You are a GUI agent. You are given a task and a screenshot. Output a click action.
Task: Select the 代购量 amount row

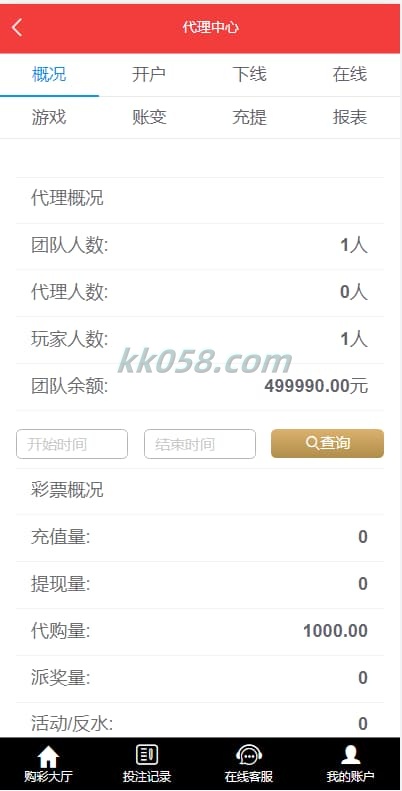pyautogui.click(x=200, y=631)
